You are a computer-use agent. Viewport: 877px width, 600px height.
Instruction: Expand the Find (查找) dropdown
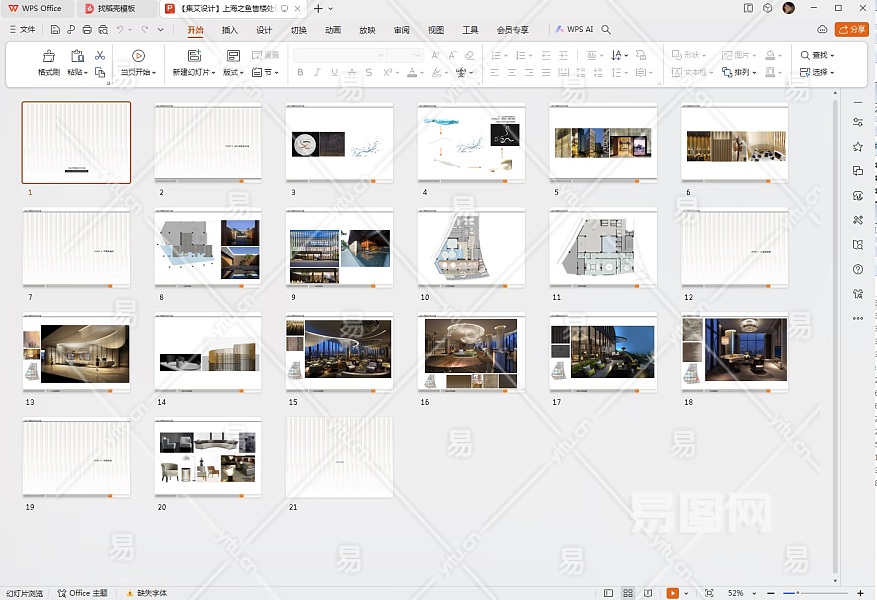pos(832,55)
